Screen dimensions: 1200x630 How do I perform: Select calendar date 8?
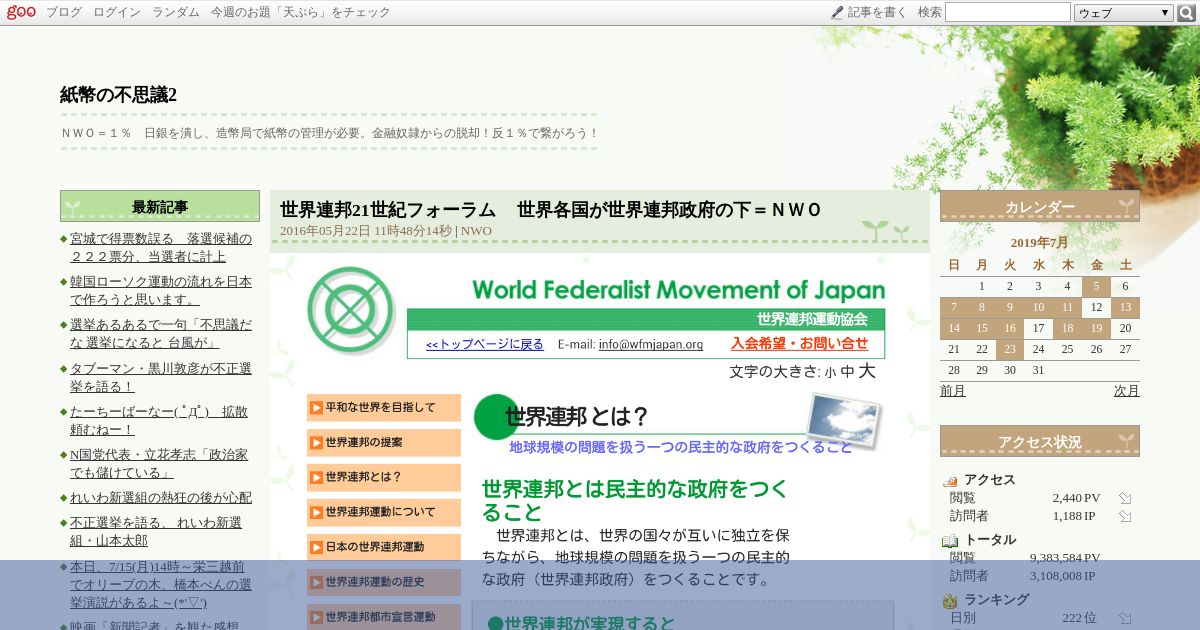pos(982,307)
